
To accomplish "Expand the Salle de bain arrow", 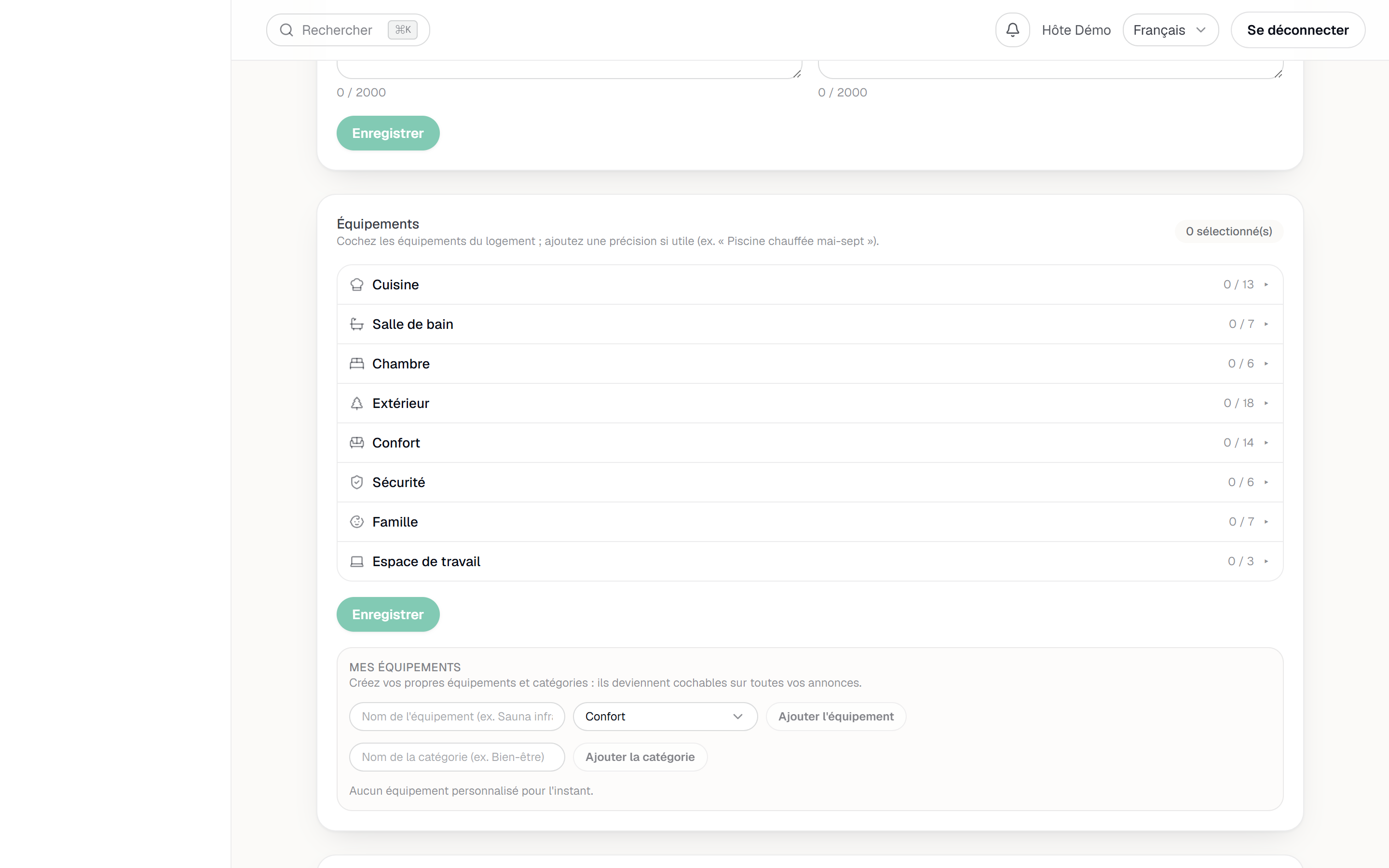I will pyautogui.click(x=1266, y=325).
